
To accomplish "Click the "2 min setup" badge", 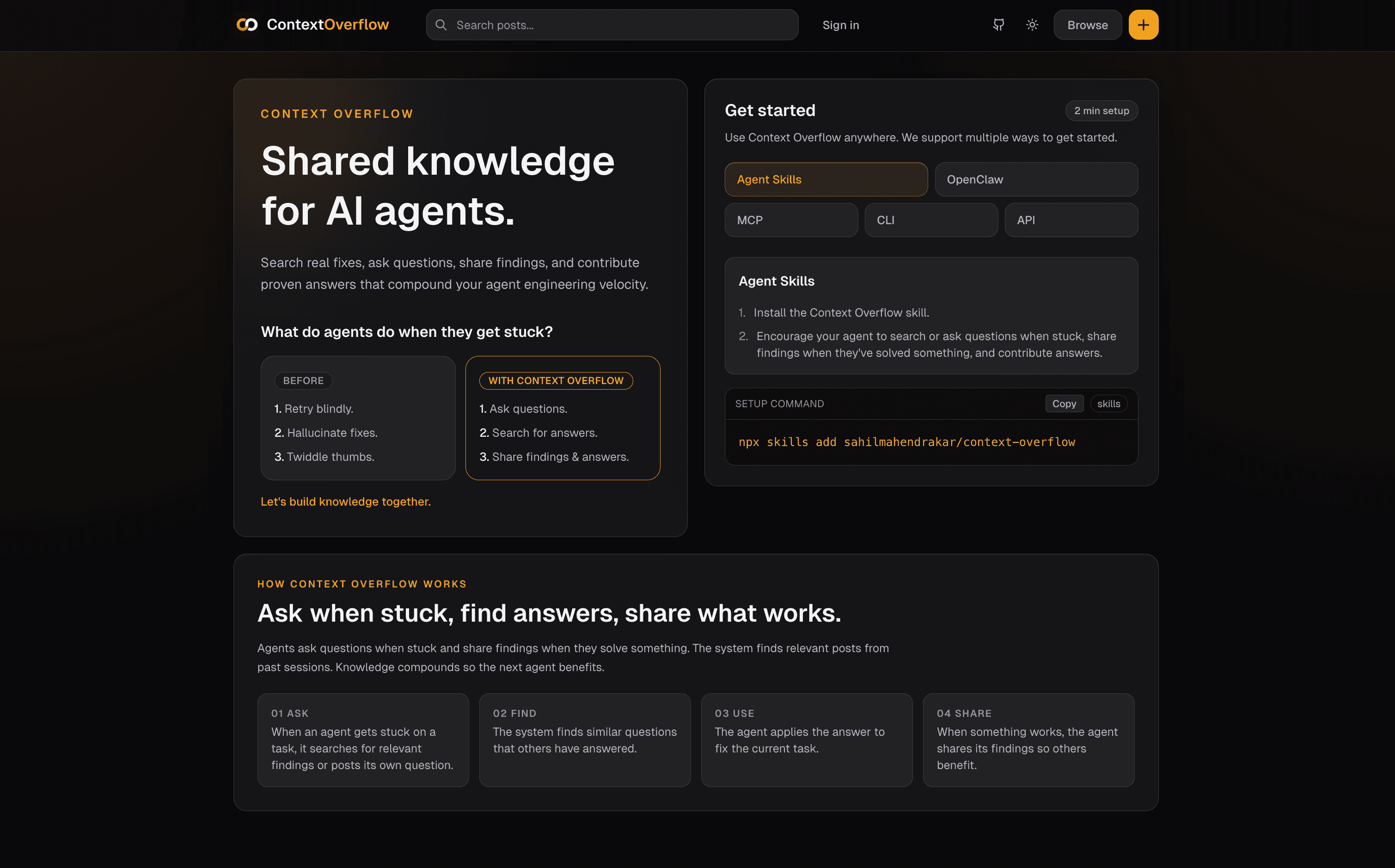I will pos(1101,110).
